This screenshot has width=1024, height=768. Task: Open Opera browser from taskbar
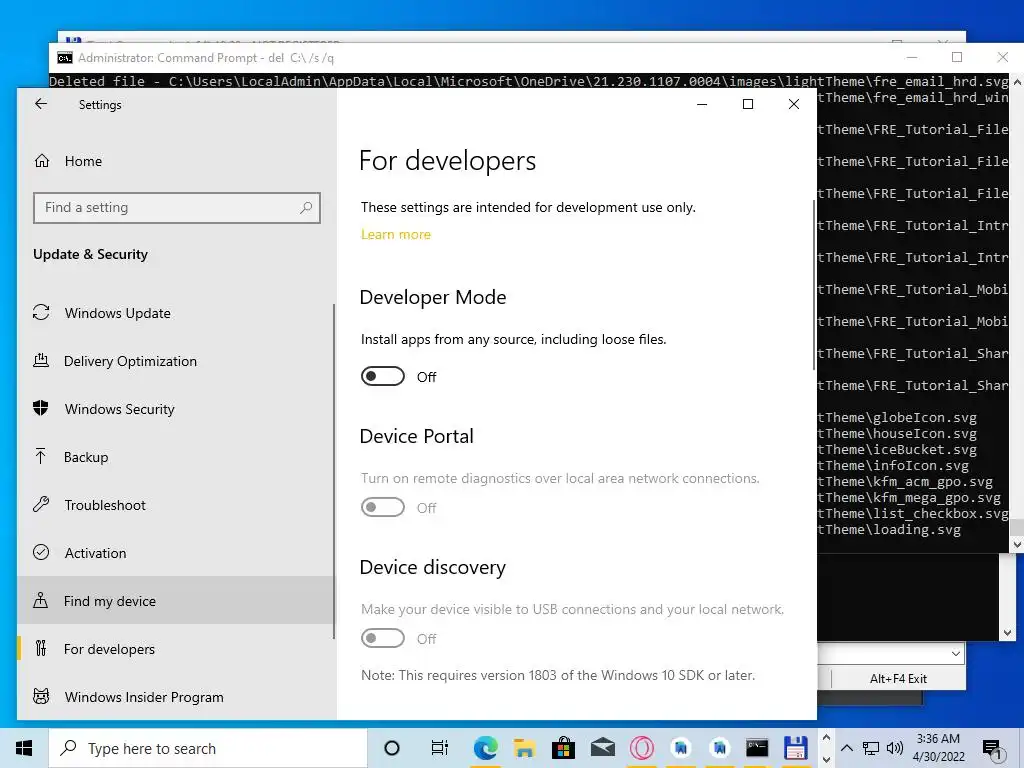point(641,748)
